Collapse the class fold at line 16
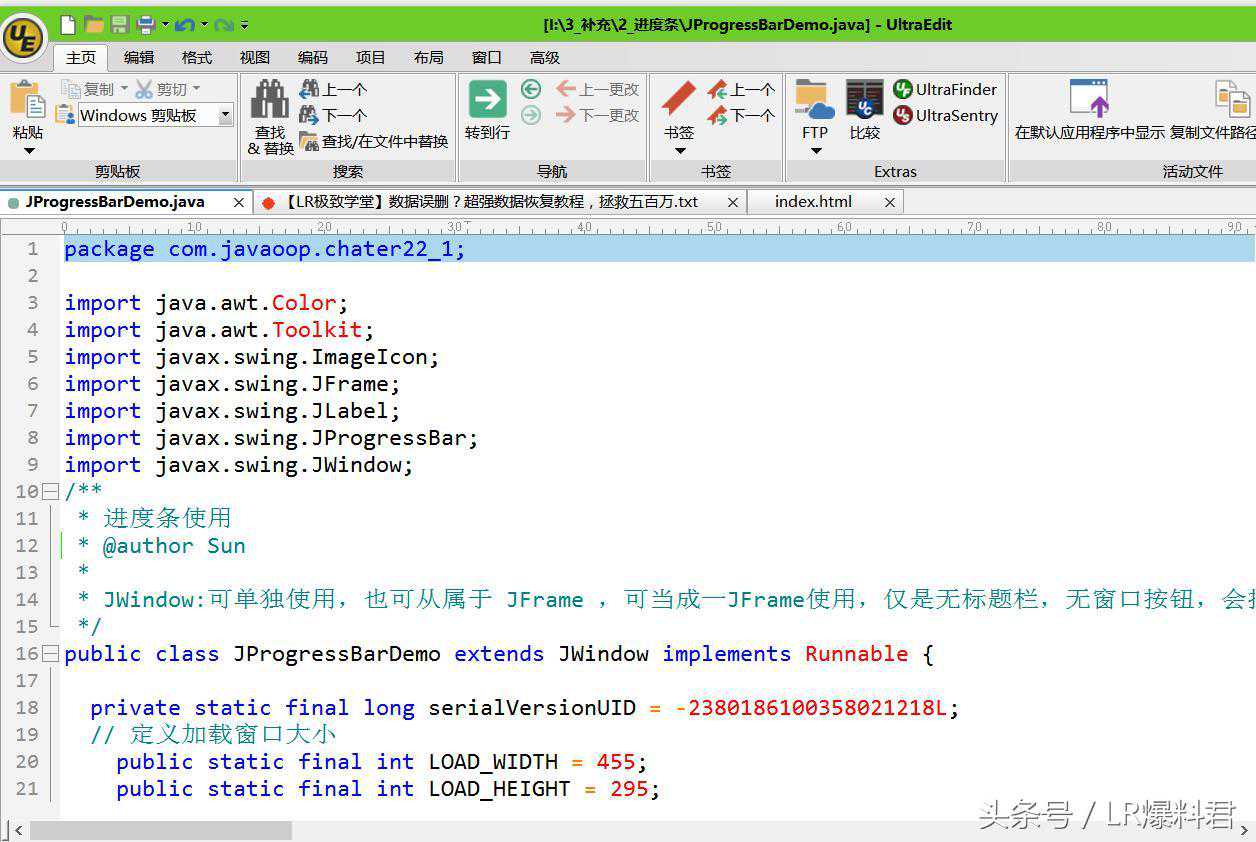1256x842 pixels. [50, 654]
